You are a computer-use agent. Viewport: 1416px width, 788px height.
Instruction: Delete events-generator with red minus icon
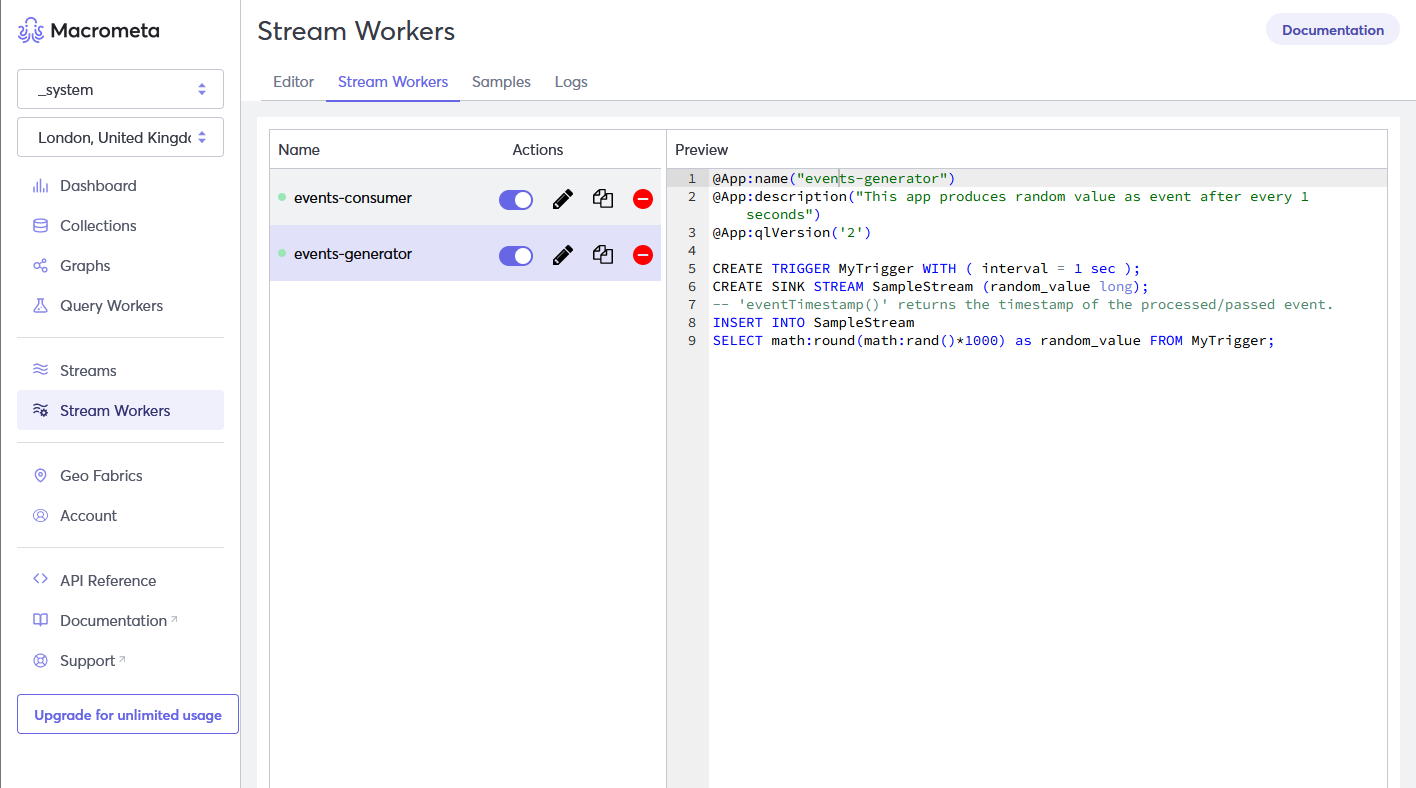[x=643, y=255]
